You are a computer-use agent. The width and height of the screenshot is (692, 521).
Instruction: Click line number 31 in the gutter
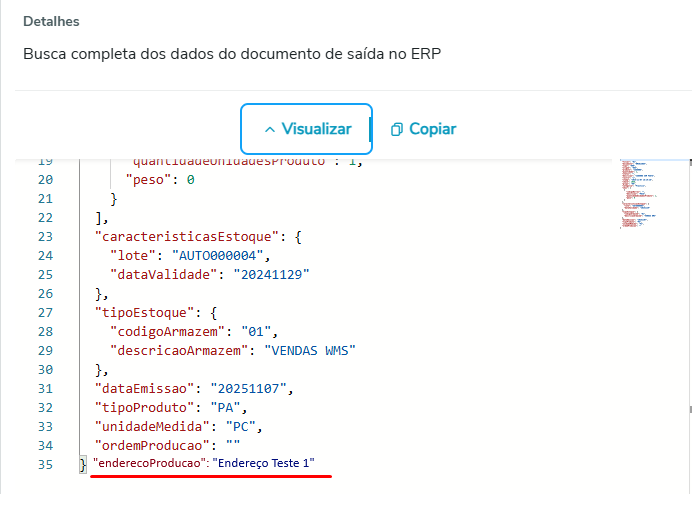(45, 388)
